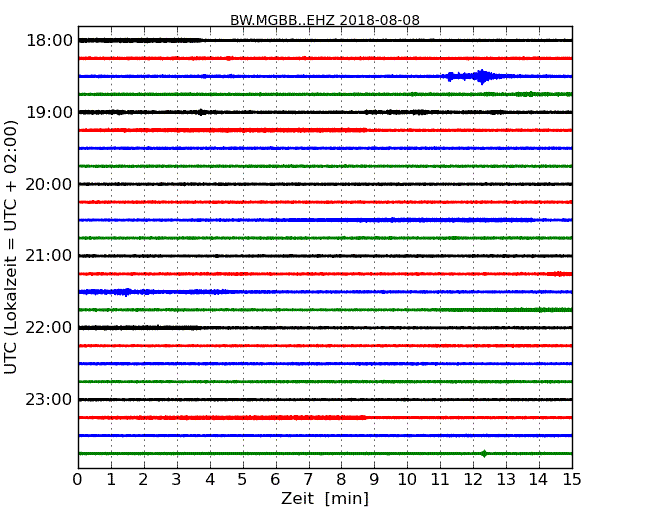The height and width of the screenshot is (520, 650).
Task: Click the x-axis tick label 4
Action: coord(210,480)
